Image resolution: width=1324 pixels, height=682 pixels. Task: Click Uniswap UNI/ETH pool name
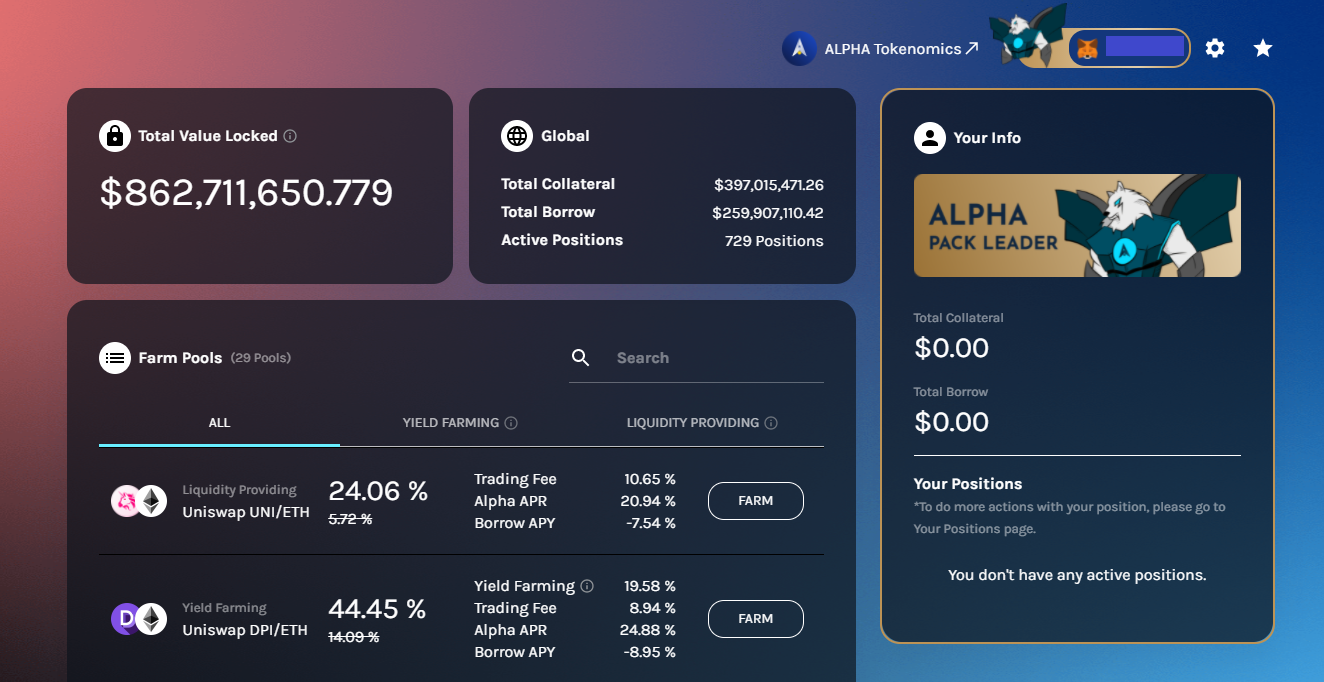(x=246, y=512)
